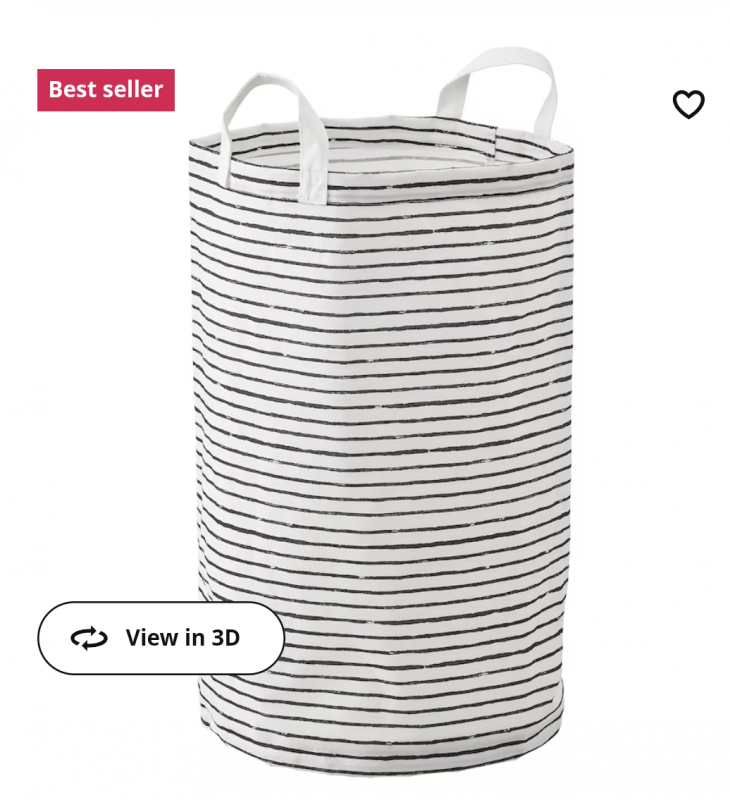
Task: Click the red Best seller badge
Action: pos(106,90)
